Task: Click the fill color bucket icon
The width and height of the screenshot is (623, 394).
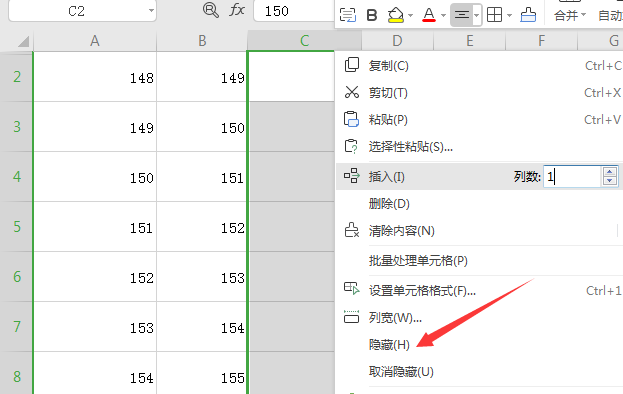Action: [395, 15]
